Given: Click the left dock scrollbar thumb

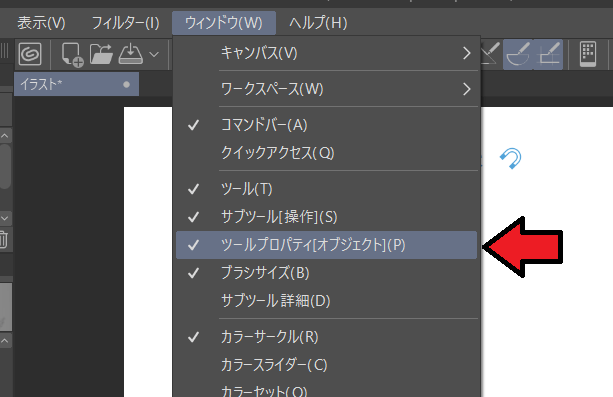Looking at the screenshot, I should (x=5, y=167).
